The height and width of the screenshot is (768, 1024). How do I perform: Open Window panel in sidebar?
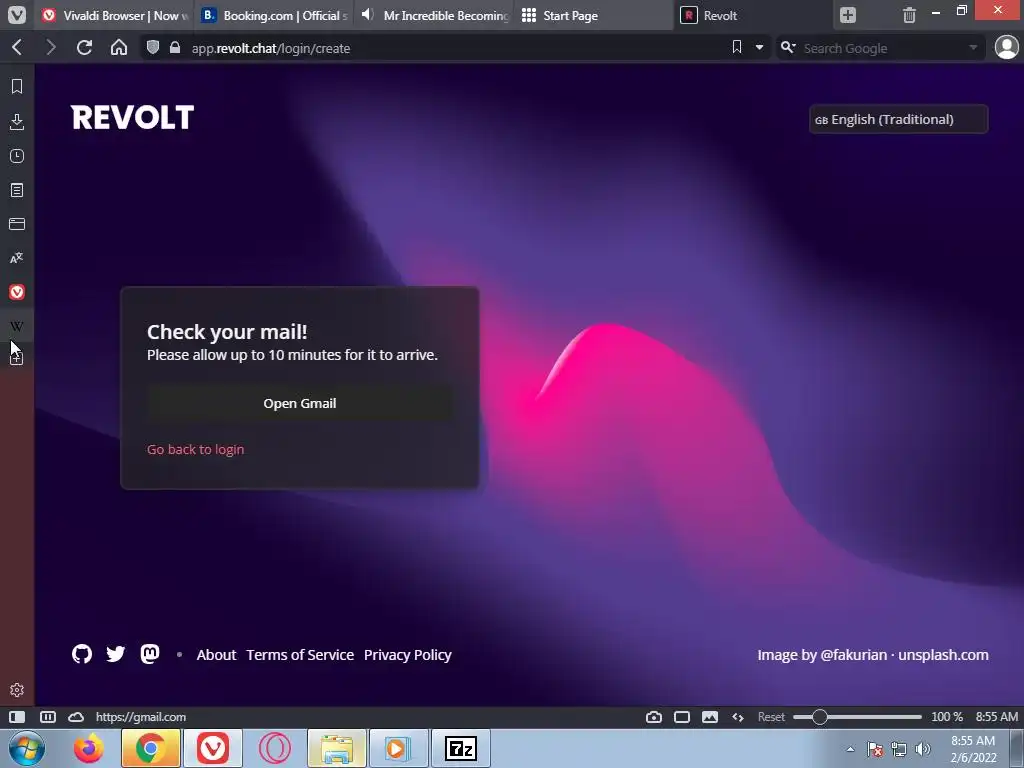coord(17,224)
